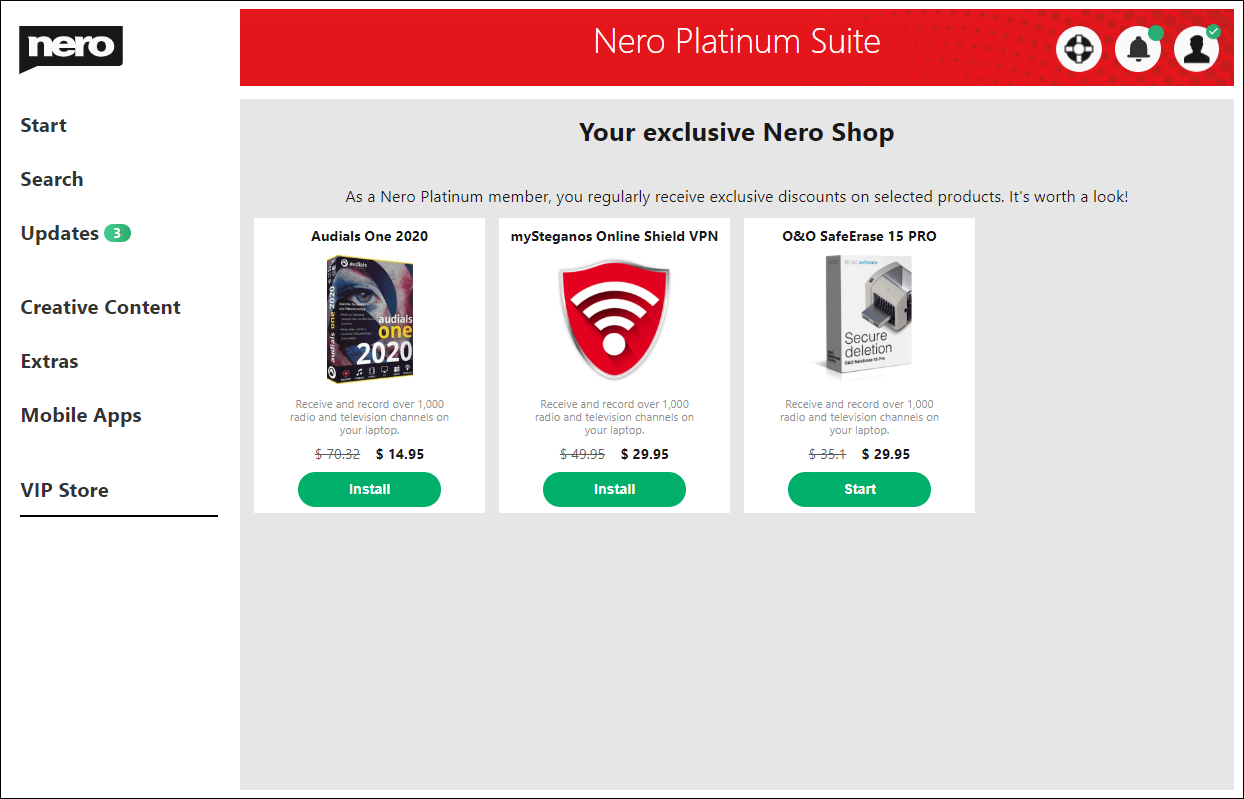Go to the Start section
This screenshot has height=799, width=1244.
pyautogui.click(x=44, y=125)
